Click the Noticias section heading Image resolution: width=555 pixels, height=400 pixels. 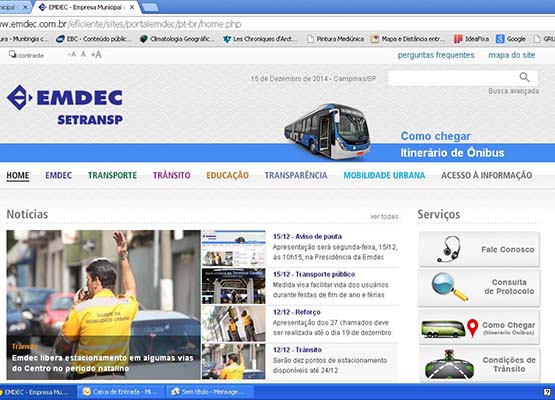click(x=27, y=214)
